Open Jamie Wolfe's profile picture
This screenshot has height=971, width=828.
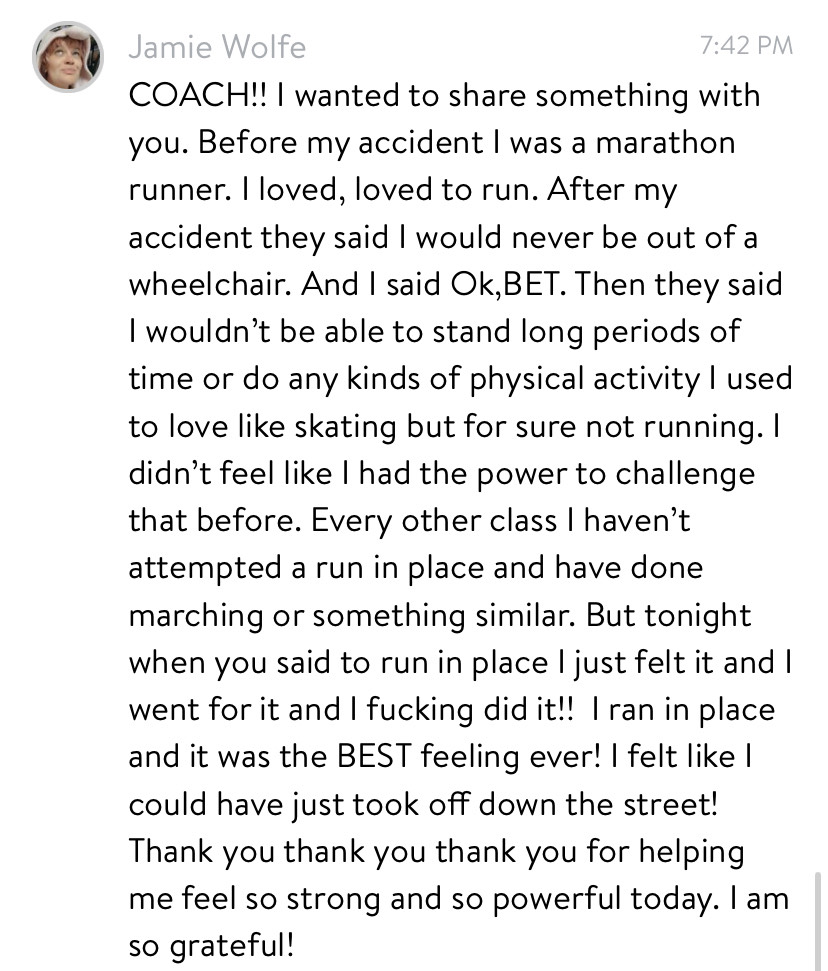click(x=68, y=57)
